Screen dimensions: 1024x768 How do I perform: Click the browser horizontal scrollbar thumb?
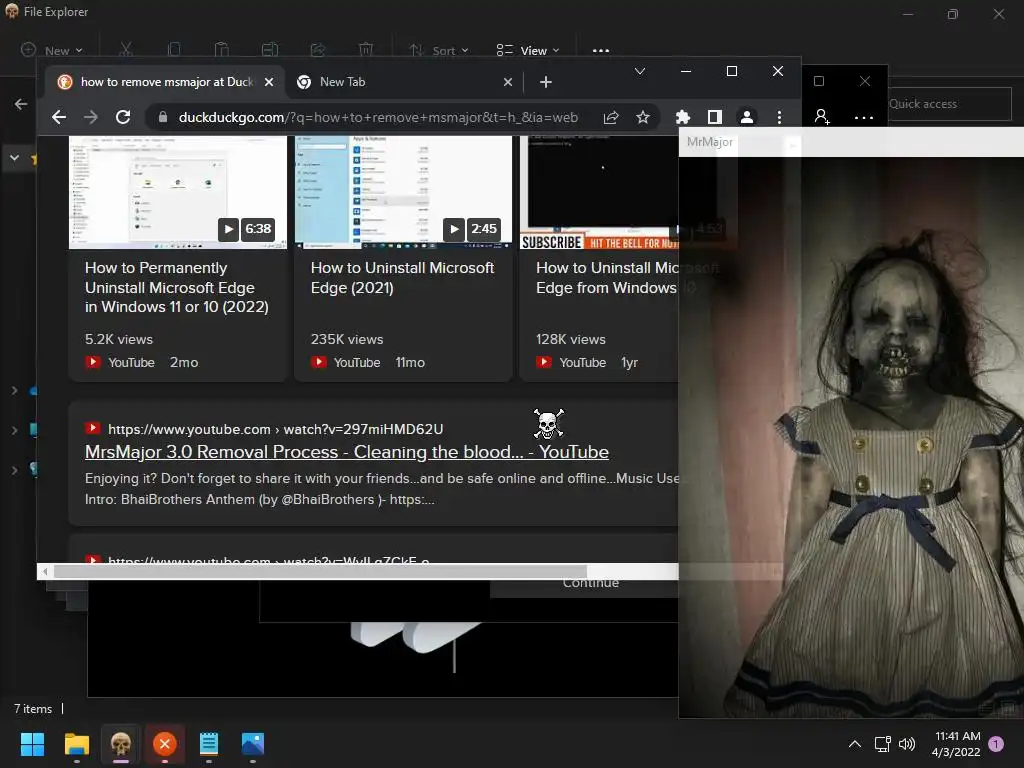click(x=320, y=571)
